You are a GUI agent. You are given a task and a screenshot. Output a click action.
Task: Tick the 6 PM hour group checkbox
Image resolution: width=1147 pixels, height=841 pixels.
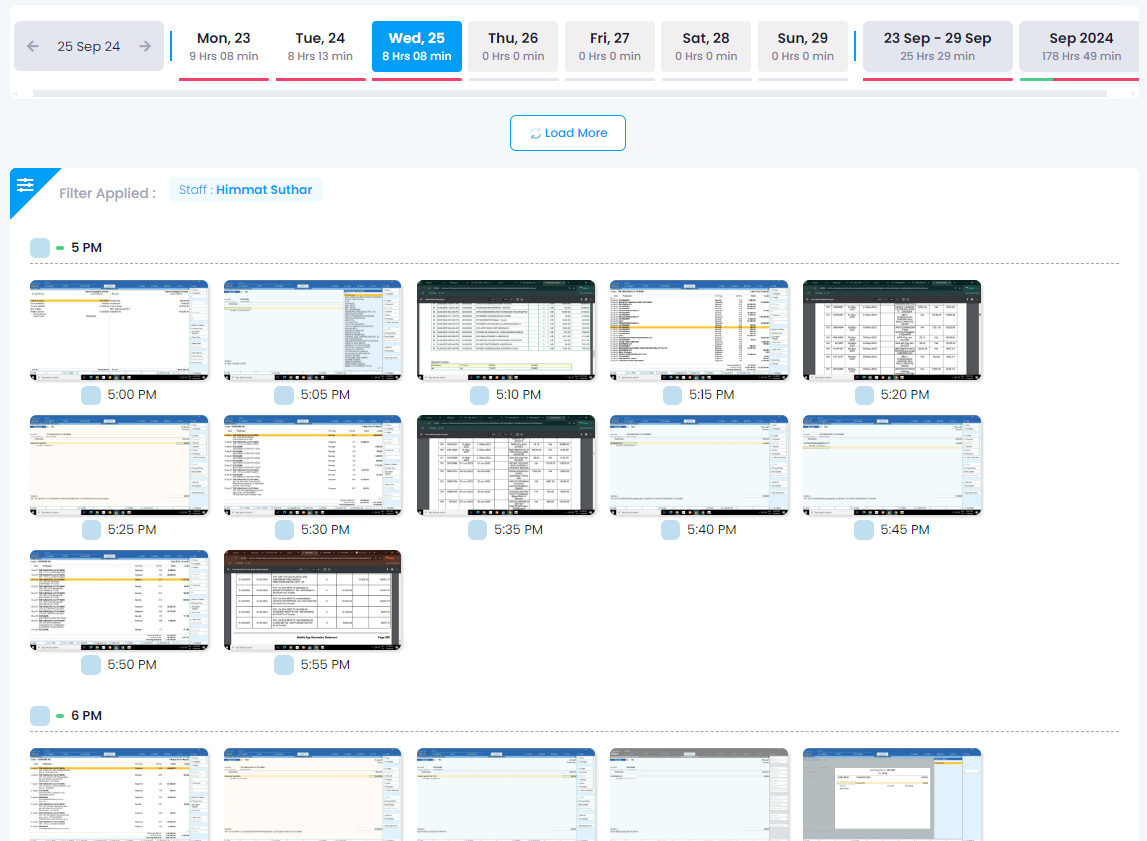40,716
